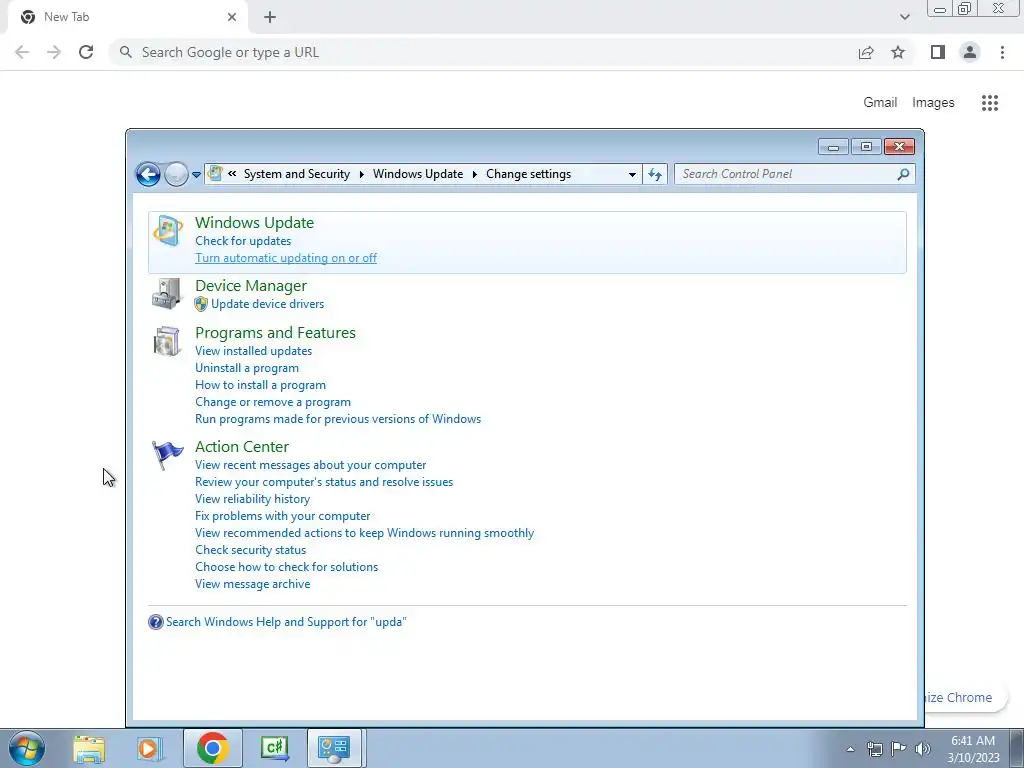Open the Google apps grid

point(990,103)
